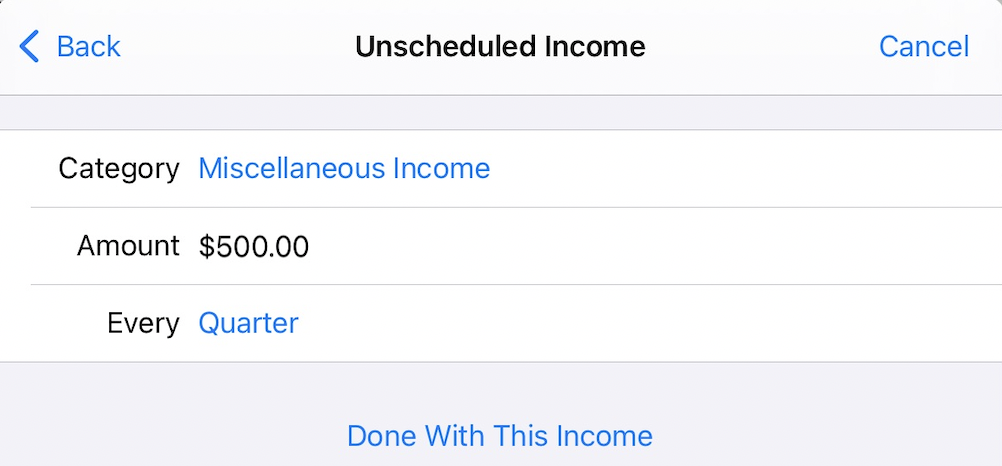Tap empty space in the Every row

coord(650,324)
